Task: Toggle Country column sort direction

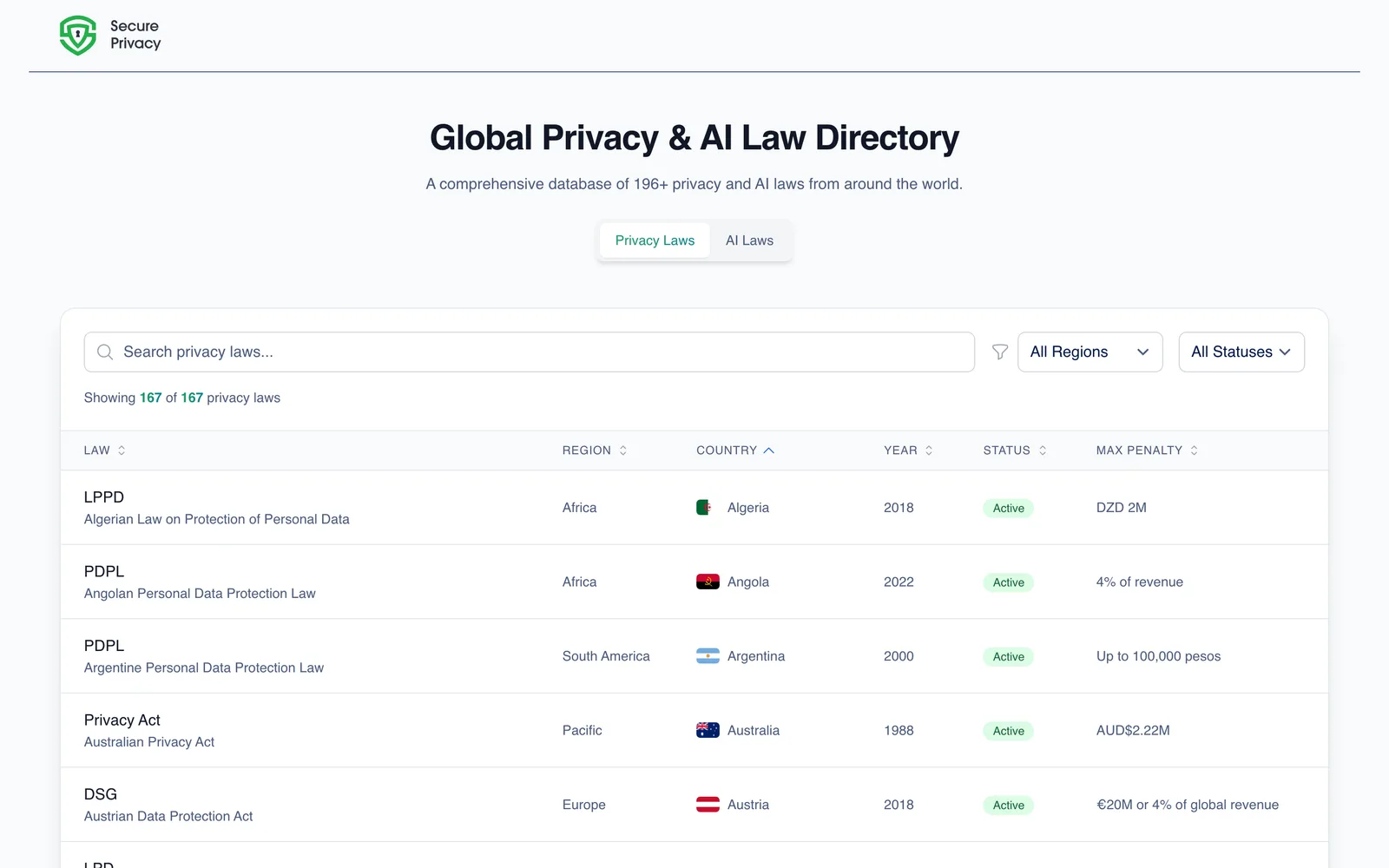Action: [735, 450]
